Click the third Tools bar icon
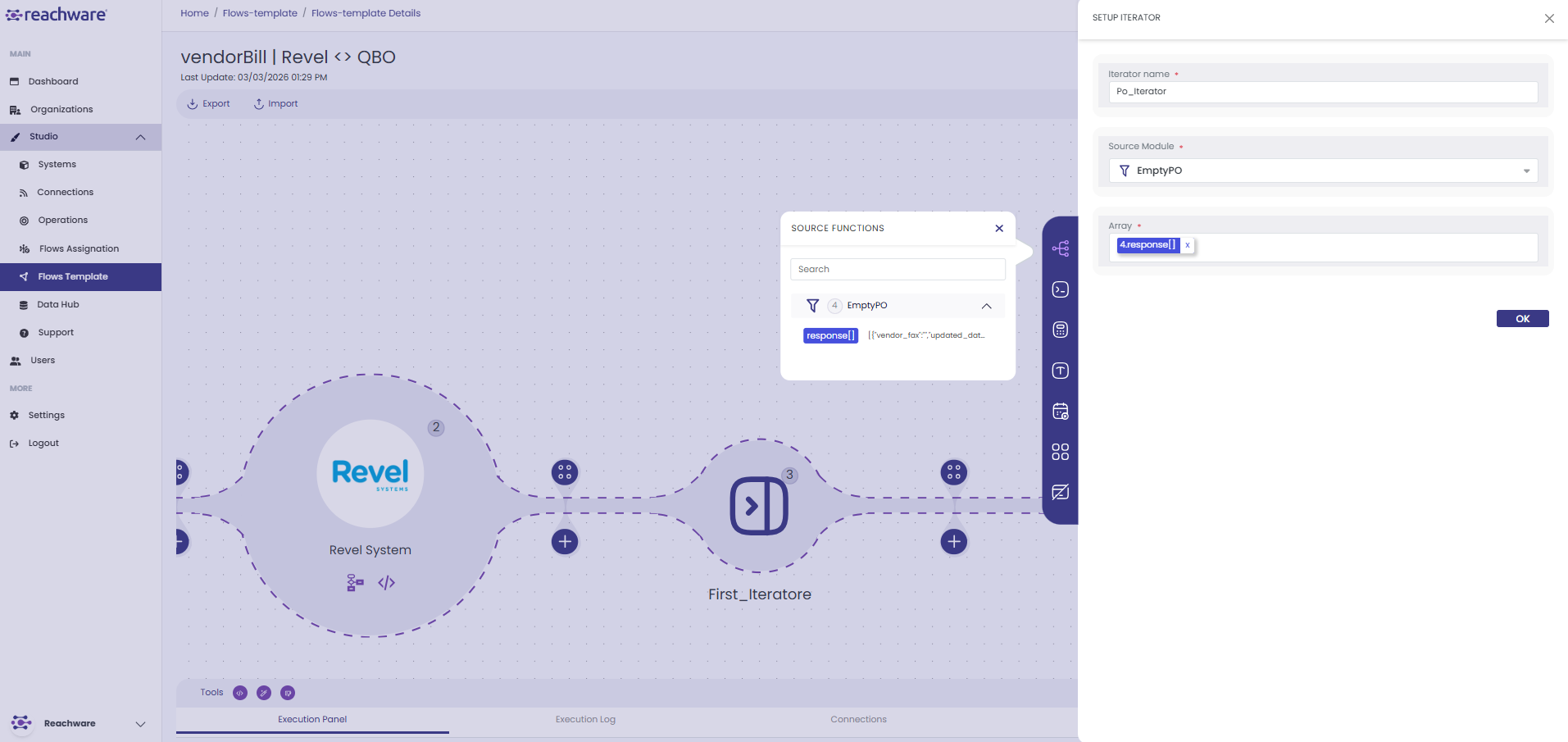Screen dimensions: 1568x742 (x=288, y=693)
